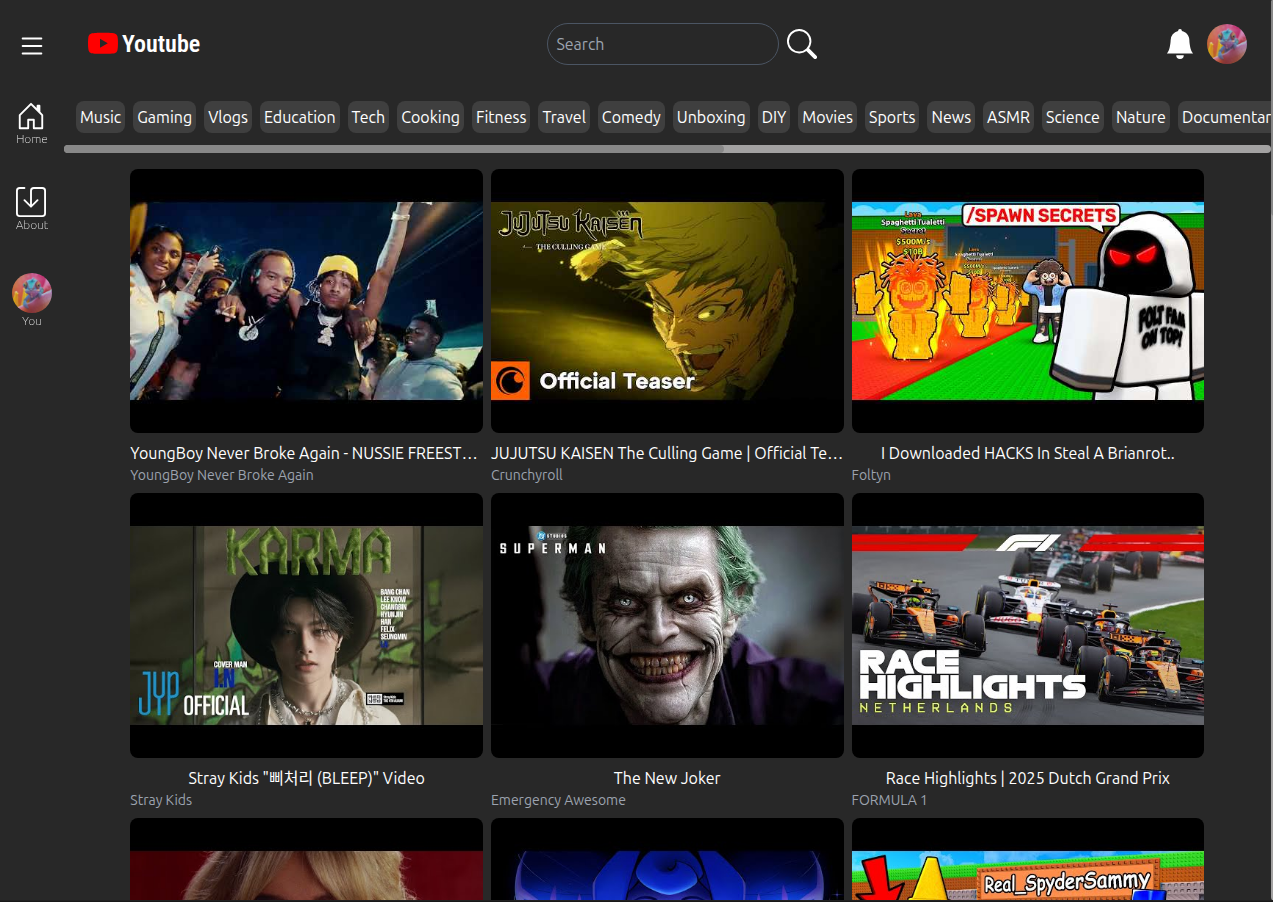Select the Vlogs category chip
This screenshot has height=902, width=1273.
(228, 117)
